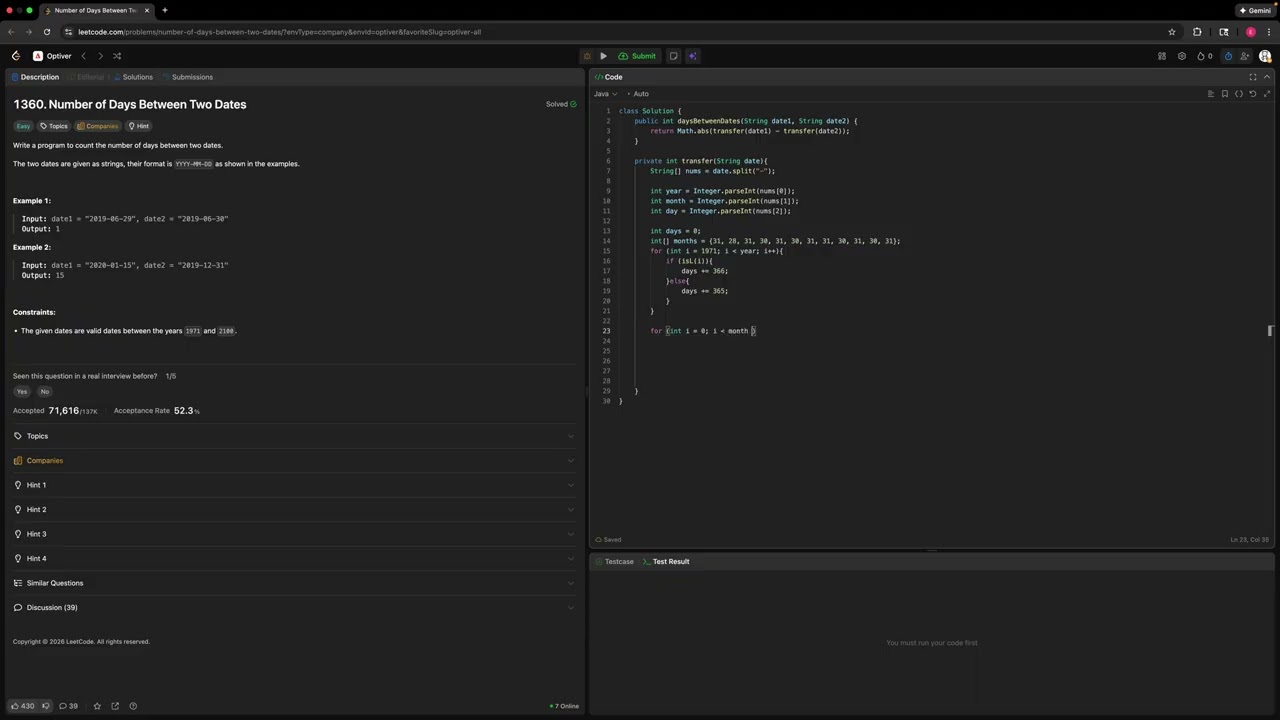Reset code with undo arrow icon
1280x720 pixels.
(x=1253, y=94)
